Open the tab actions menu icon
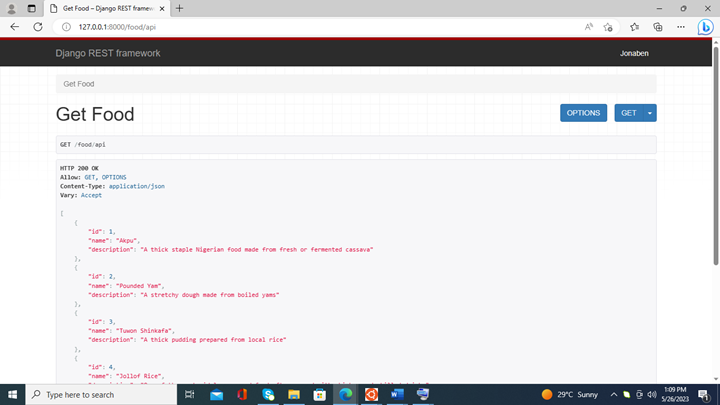Screen dimensions: 720x405 tap(31, 8)
